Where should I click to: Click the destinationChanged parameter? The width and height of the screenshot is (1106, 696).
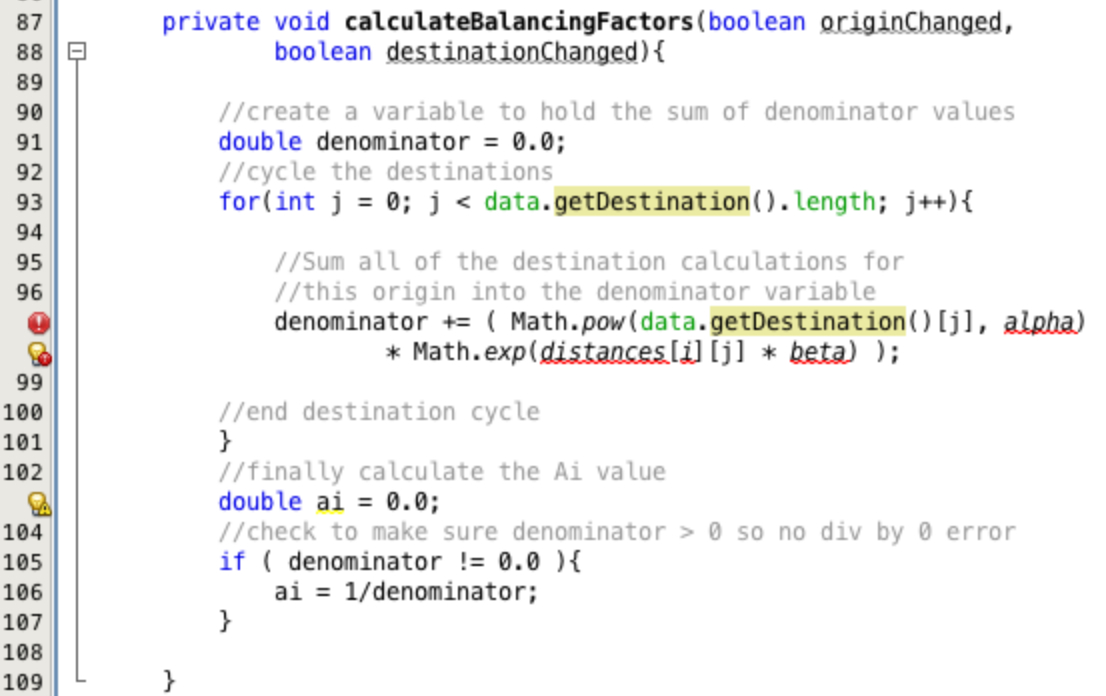click(512, 52)
